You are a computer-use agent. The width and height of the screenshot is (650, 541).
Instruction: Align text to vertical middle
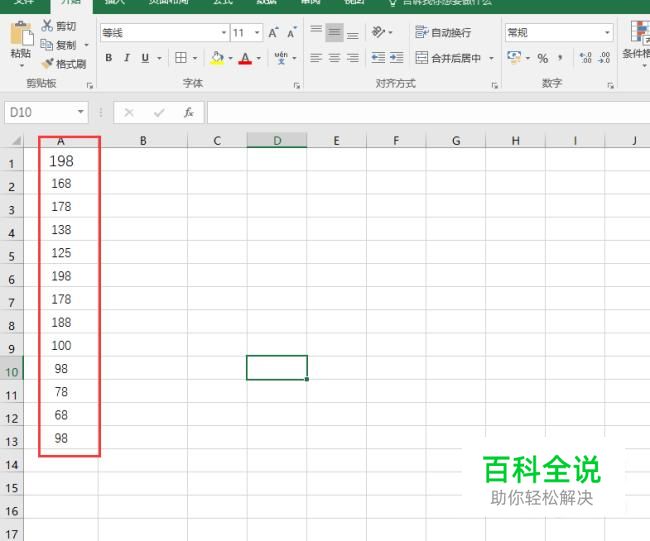point(335,33)
